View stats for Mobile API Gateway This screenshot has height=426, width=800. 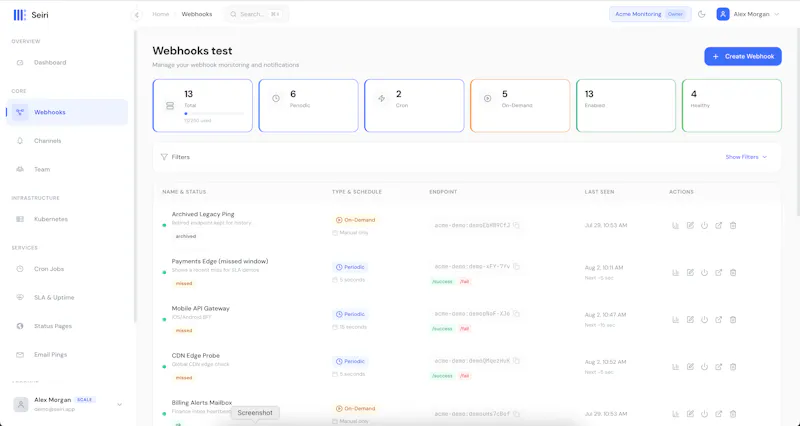(676, 320)
